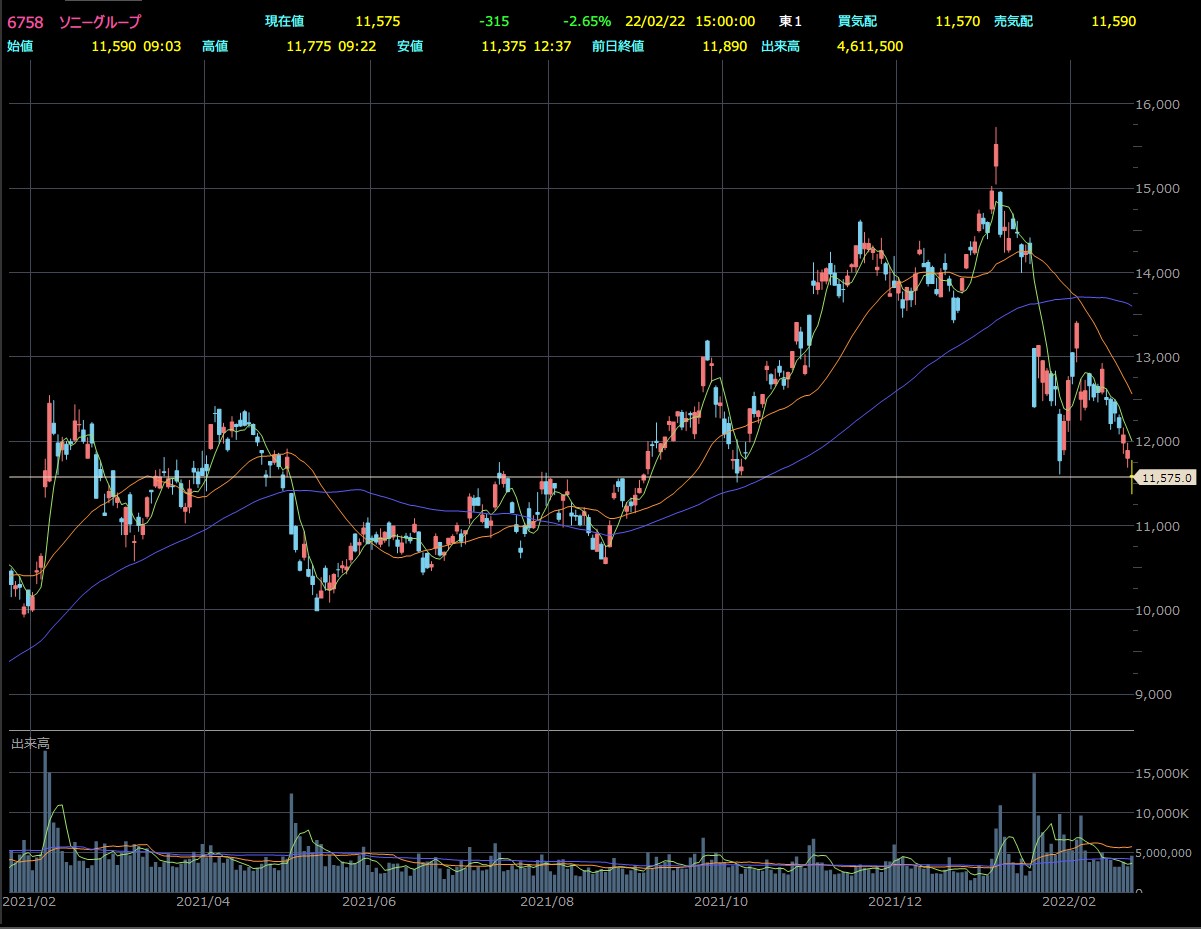Click the price change value -315

[x=494, y=21]
